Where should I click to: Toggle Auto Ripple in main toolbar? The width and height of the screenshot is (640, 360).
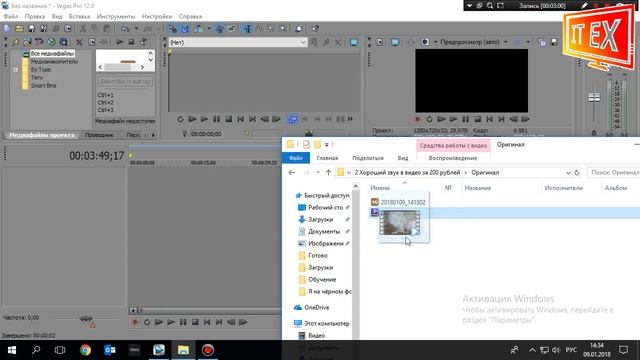point(199,29)
